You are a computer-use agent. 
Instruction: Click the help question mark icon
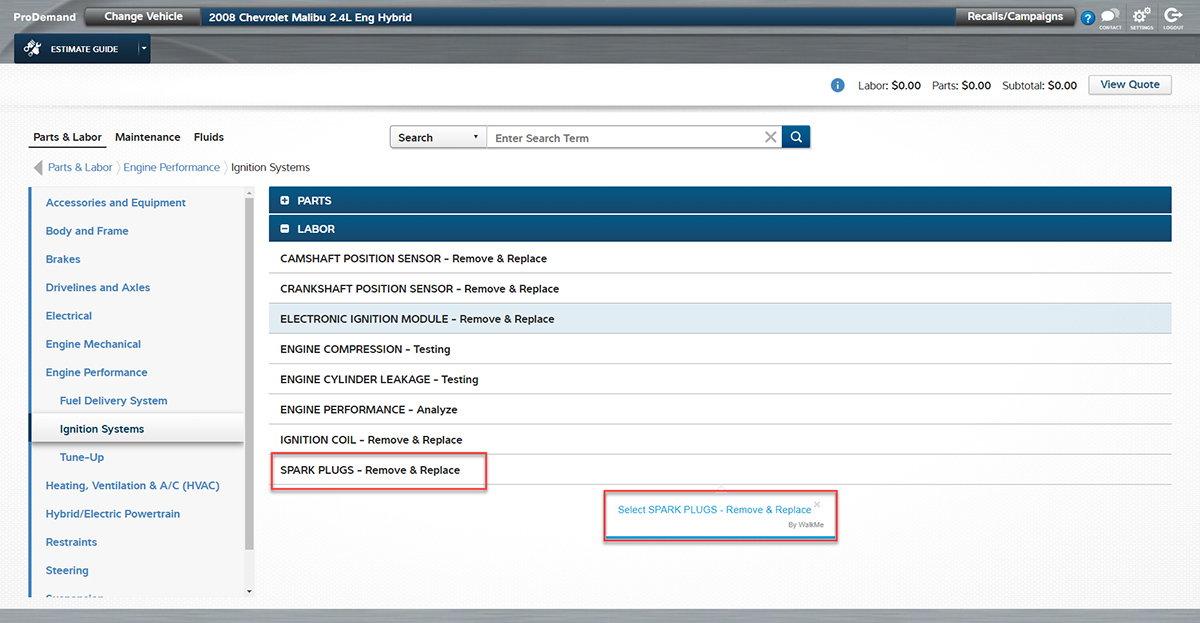(x=1088, y=18)
